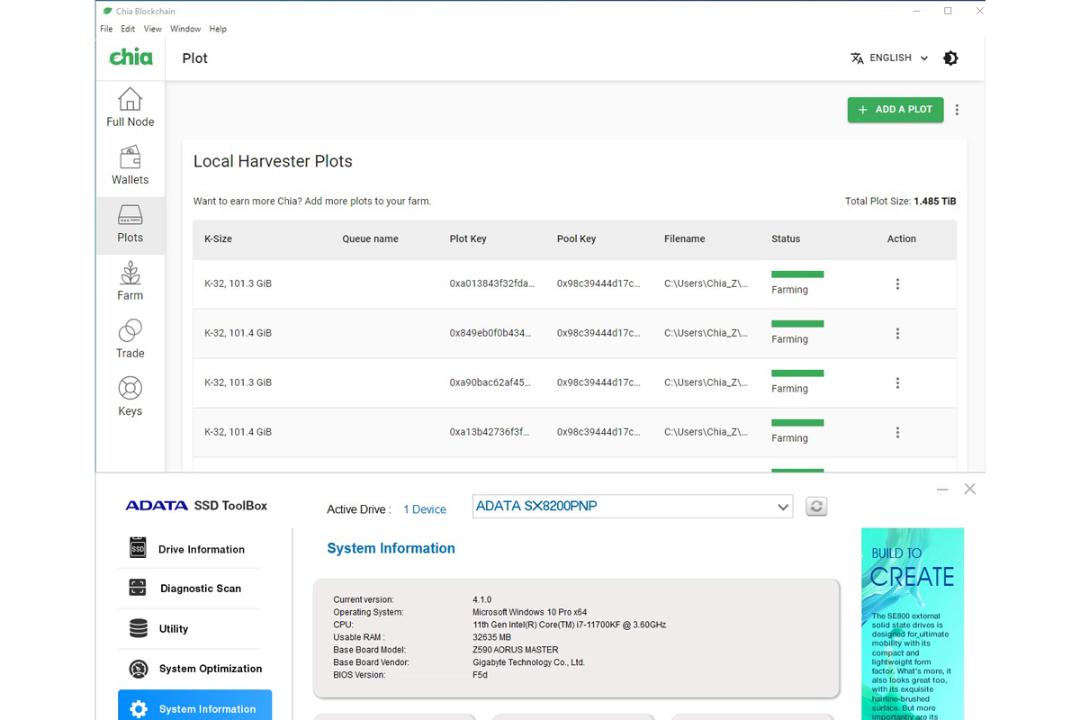
Task: Open action menu for plot 0x849eb0f0b434
Action: click(897, 333)
